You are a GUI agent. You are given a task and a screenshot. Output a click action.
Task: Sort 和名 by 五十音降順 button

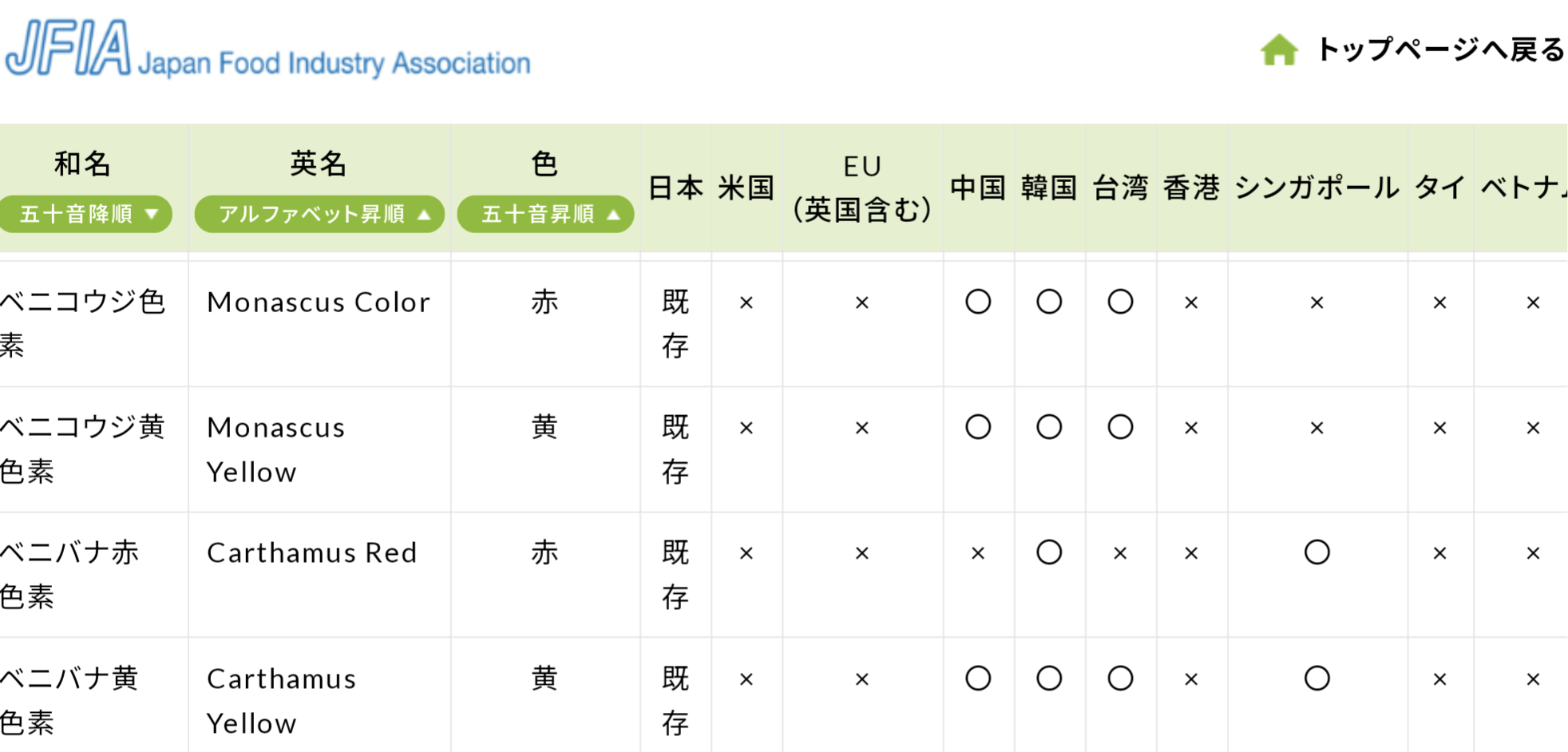[85, 214]
